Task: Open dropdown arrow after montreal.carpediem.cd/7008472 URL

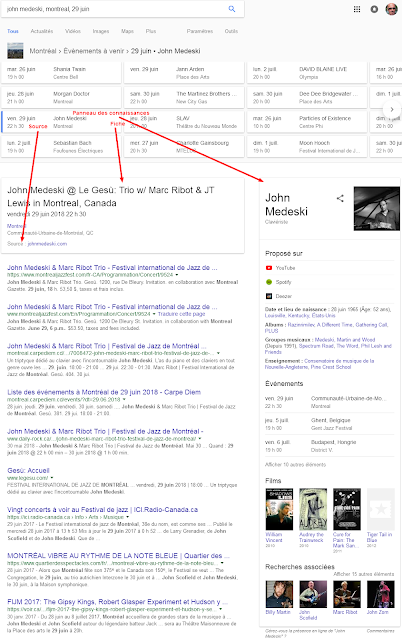Action: click(x=218, y=353)
